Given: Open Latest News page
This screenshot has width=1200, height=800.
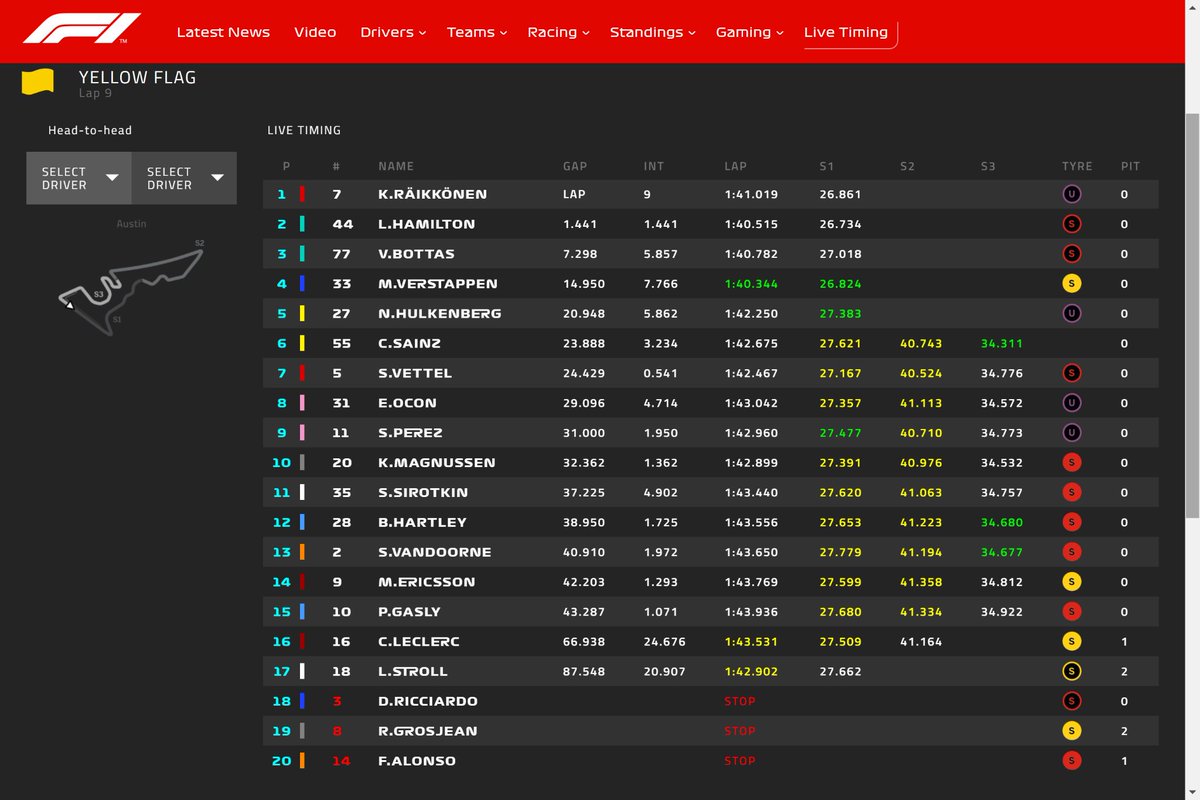Looking at the screenshot, I should [x=223, y=32].
